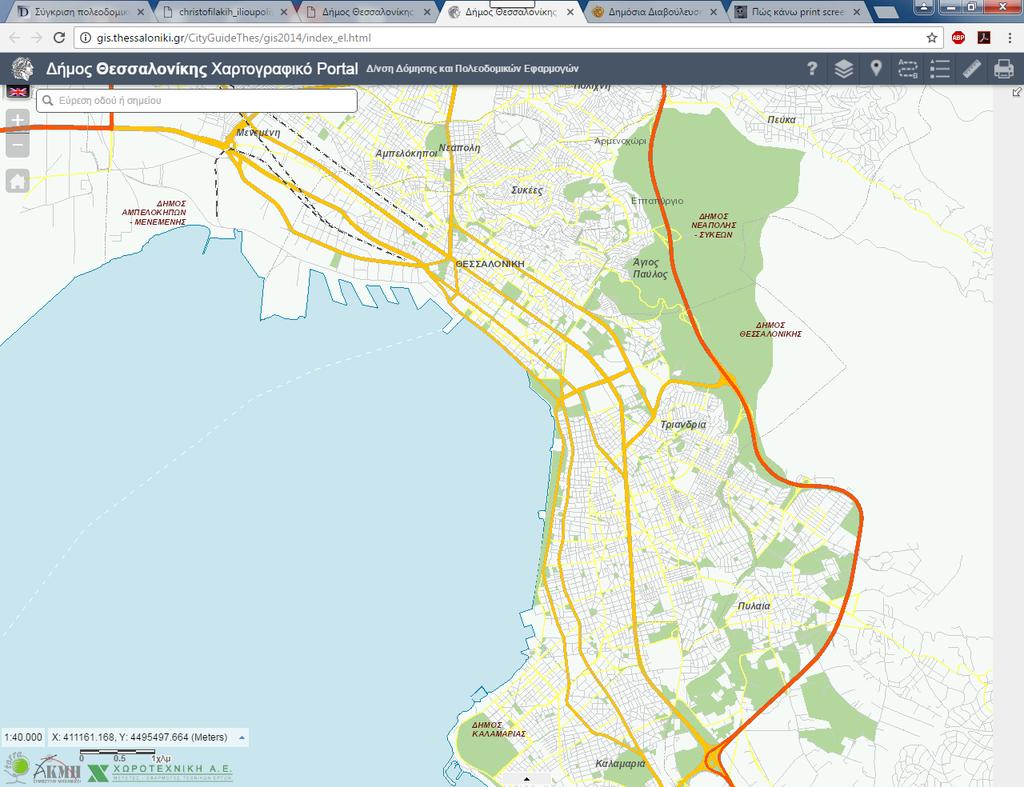
Task: Click the Τριανδρία label on the map
Action: (x=683, y=425)
